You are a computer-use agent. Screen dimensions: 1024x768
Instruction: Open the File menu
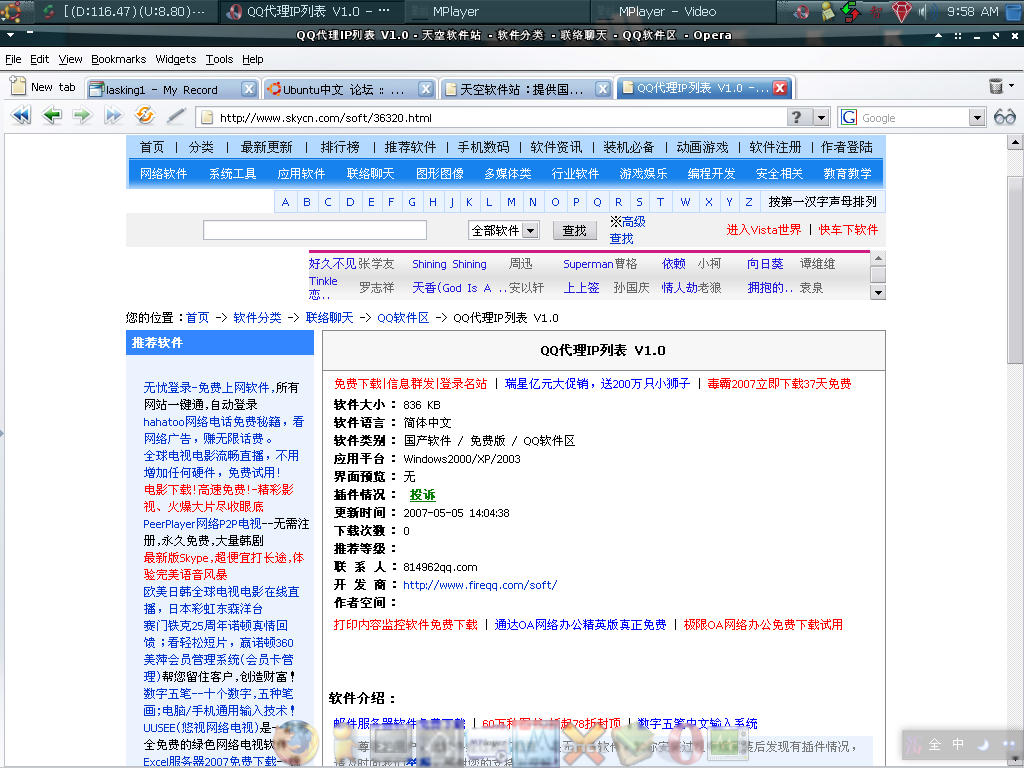click(x=13, y=59)
